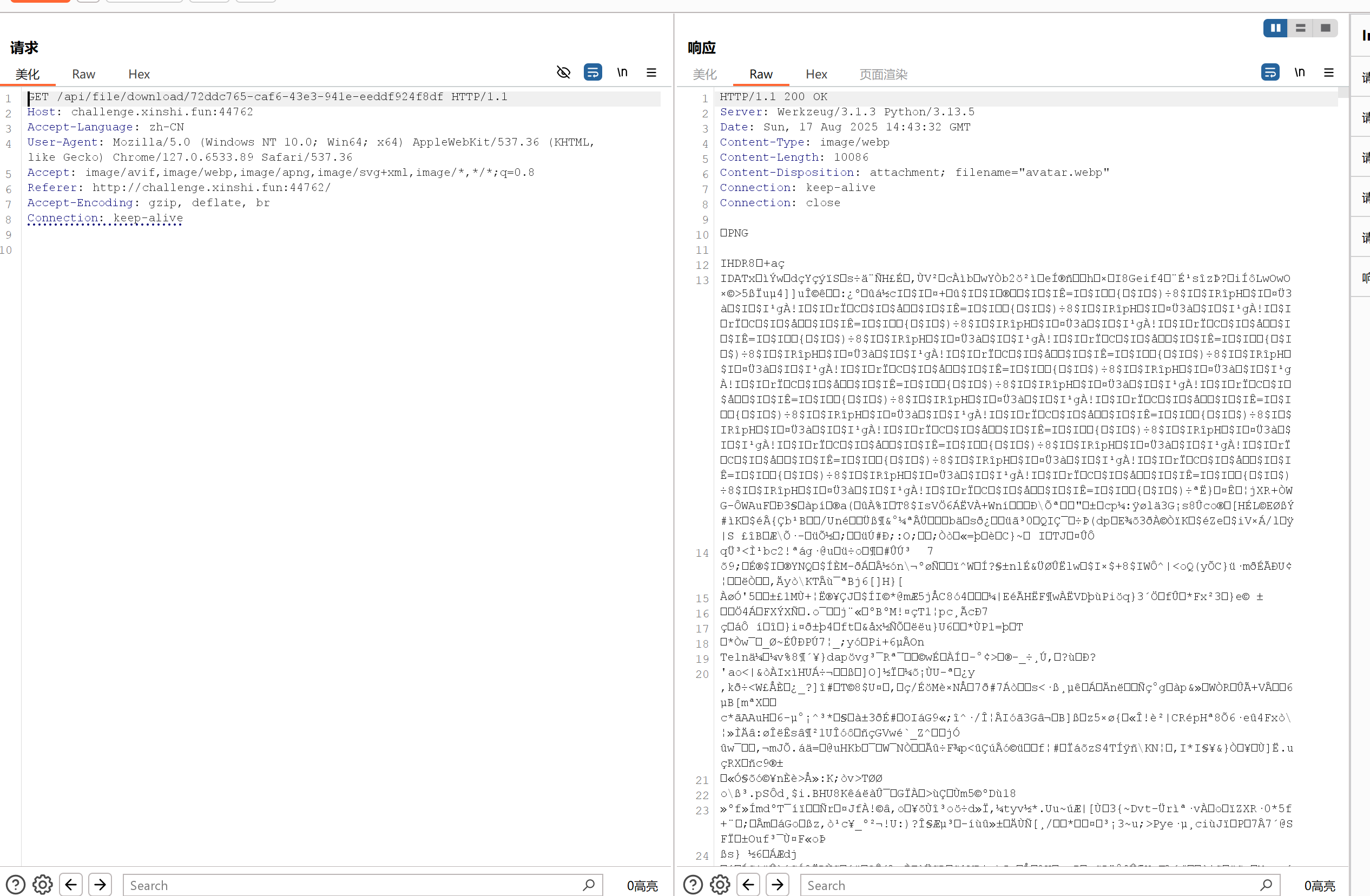Screen dimensions: 1370x896
Task: Select response 美化 tab
Action: pyautogui.click(x=704, y=74)
